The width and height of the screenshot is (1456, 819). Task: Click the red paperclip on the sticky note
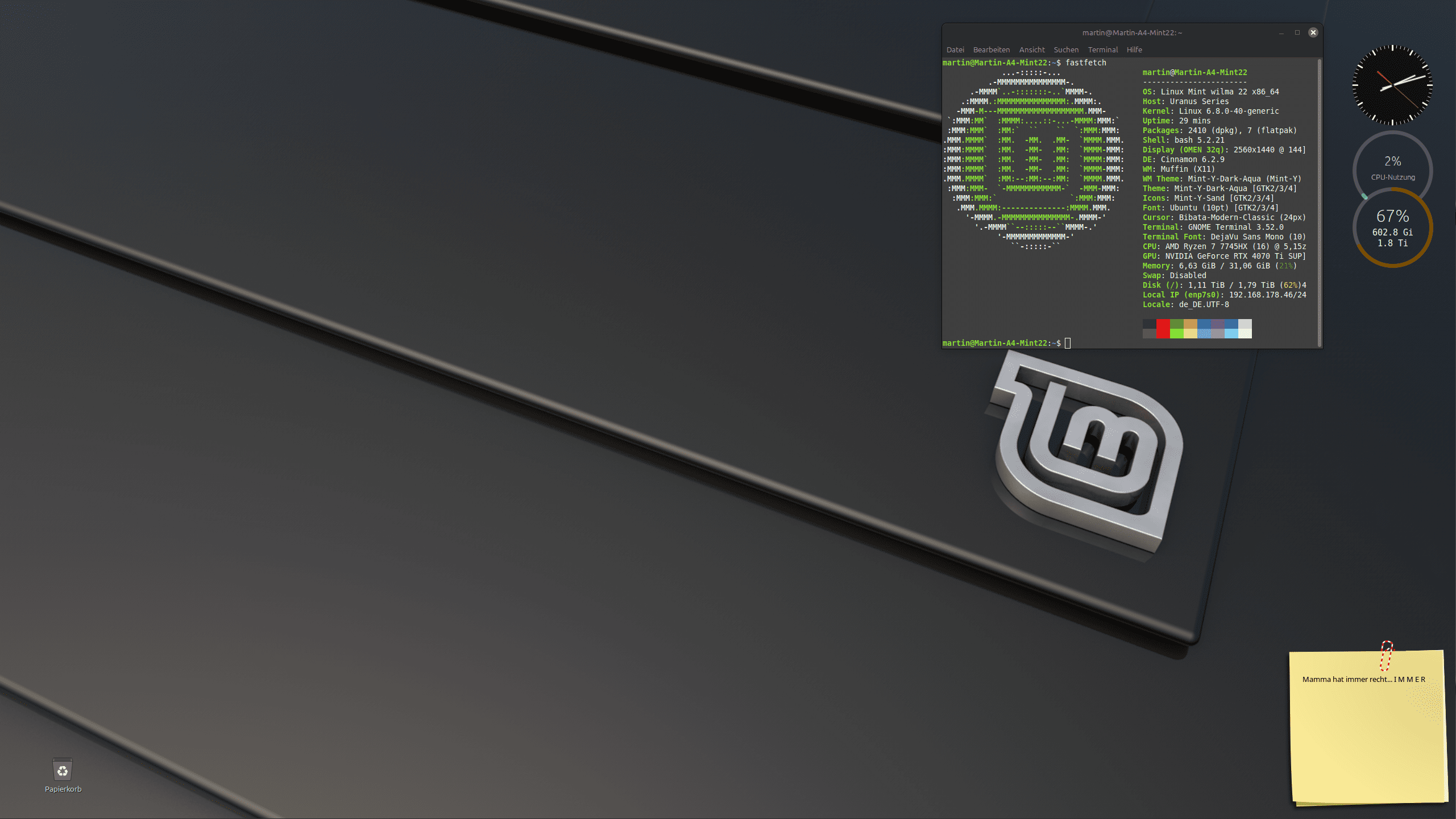(1387, 656)
